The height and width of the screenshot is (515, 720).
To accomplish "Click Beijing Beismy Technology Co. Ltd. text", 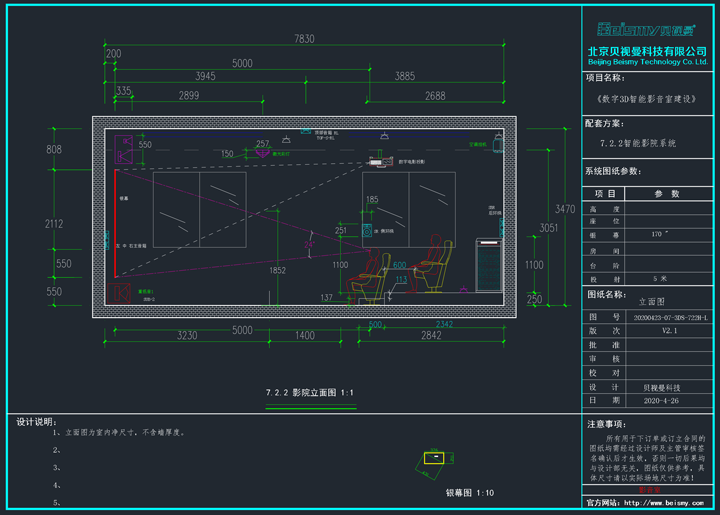I will (x=648, y=62).
